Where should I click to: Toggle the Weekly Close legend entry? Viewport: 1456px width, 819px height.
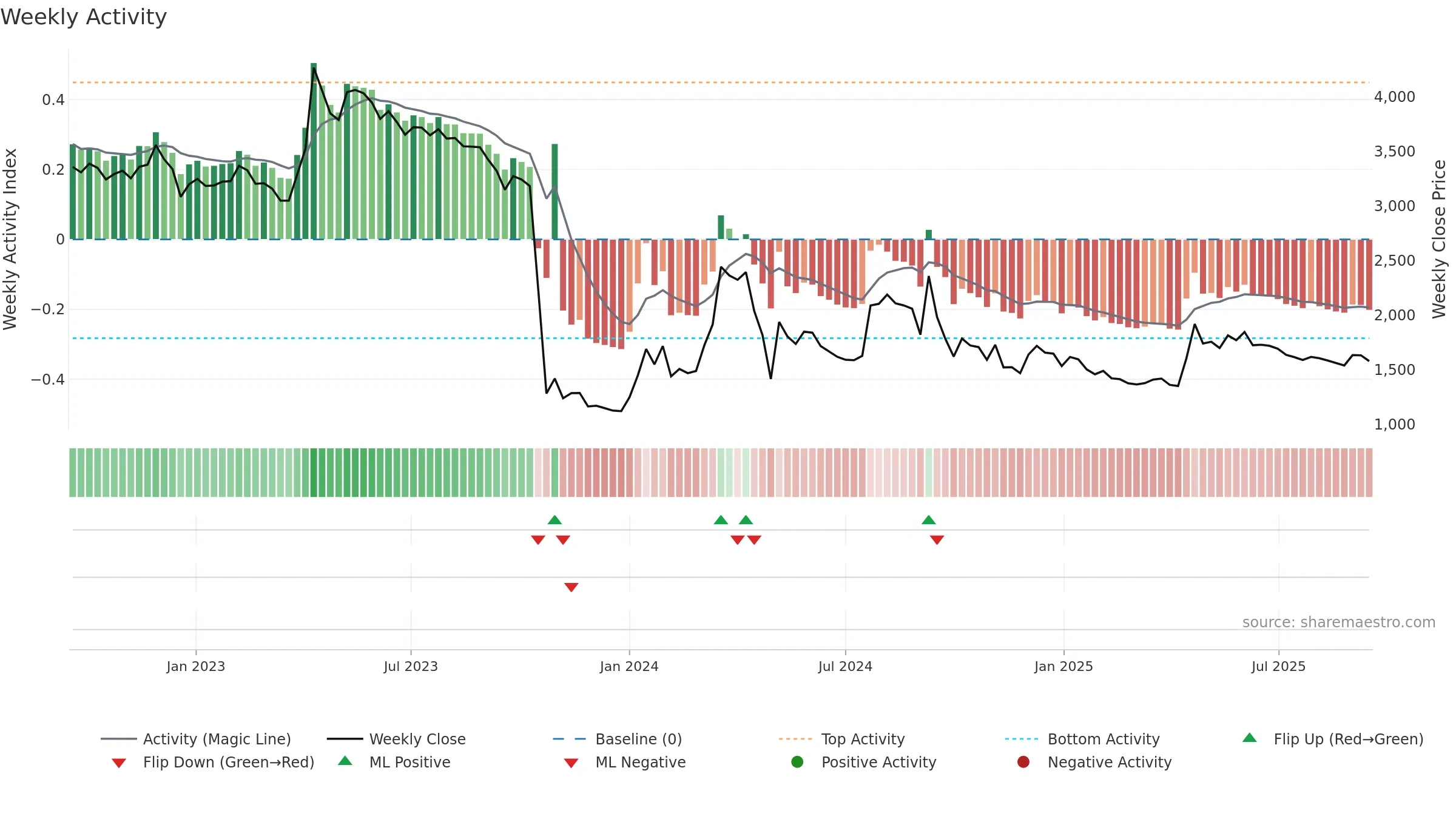coord(396,739)
